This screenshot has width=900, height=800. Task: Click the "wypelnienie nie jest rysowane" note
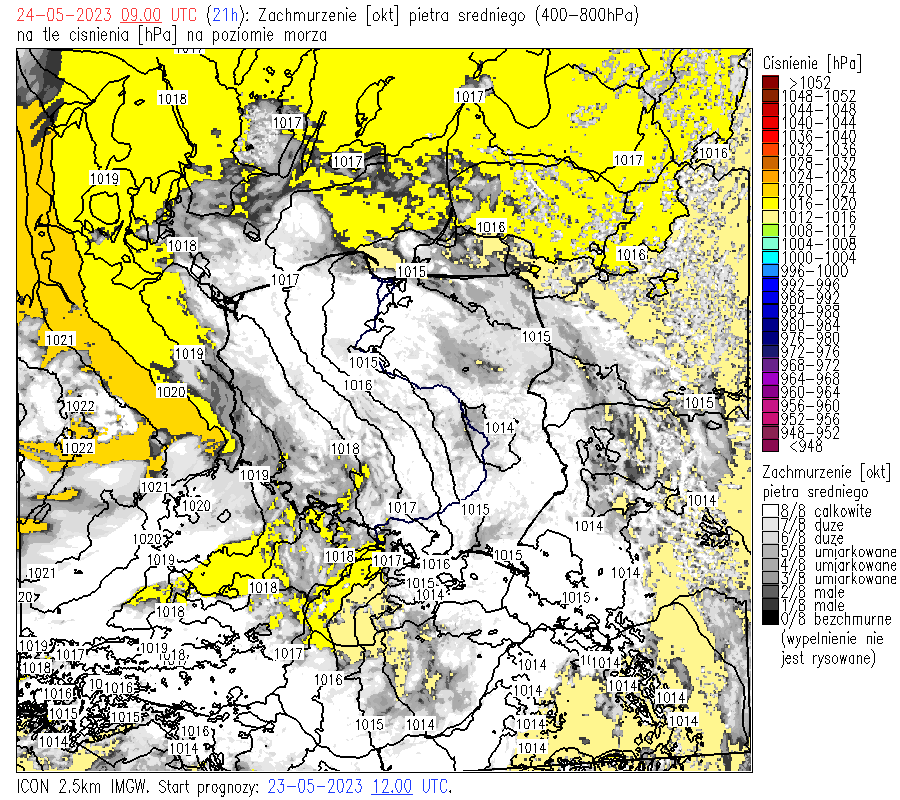tap(828, 648)
